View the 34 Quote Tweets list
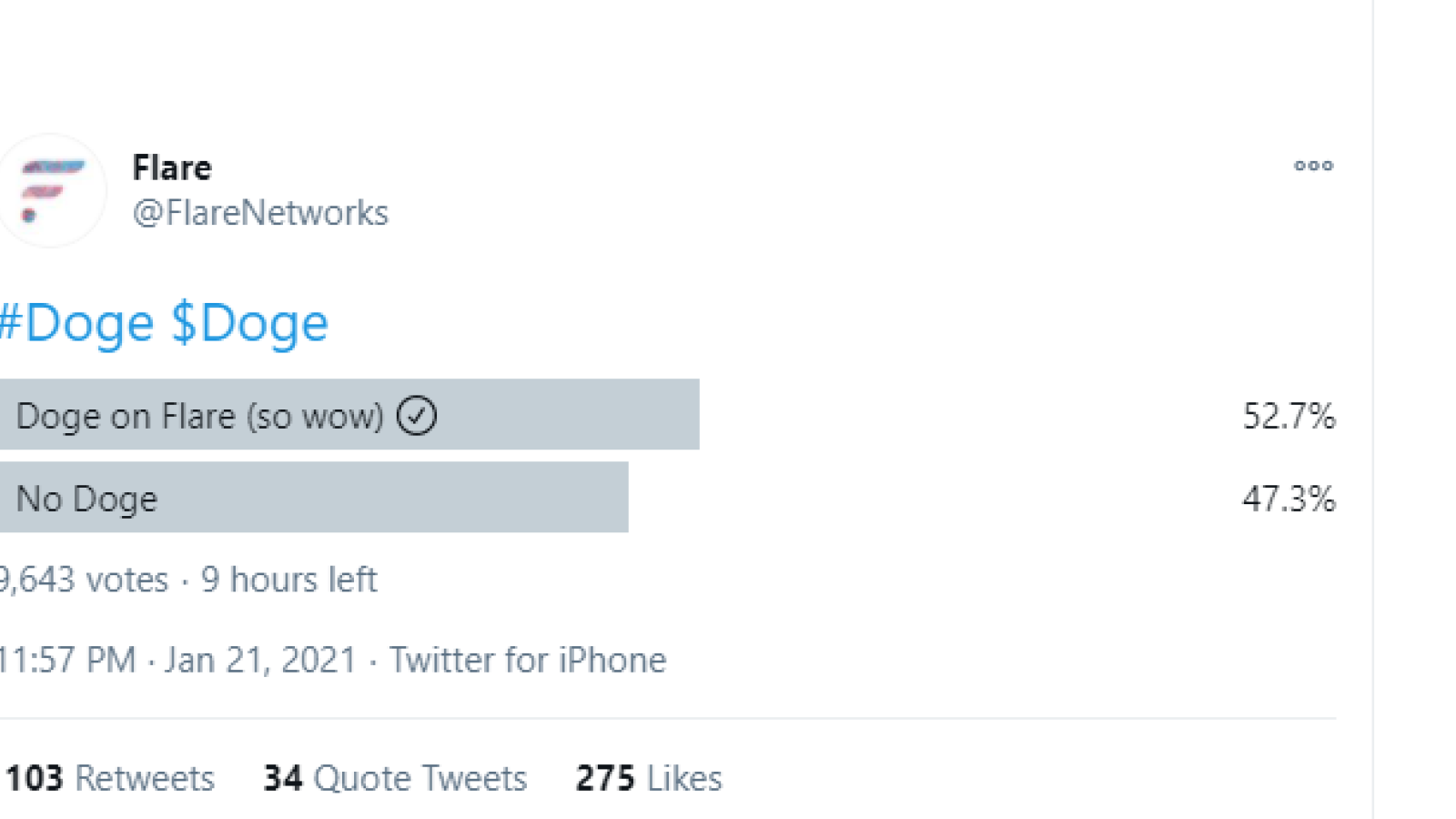This screenshot has height=819, width=1456. point(395,779)
